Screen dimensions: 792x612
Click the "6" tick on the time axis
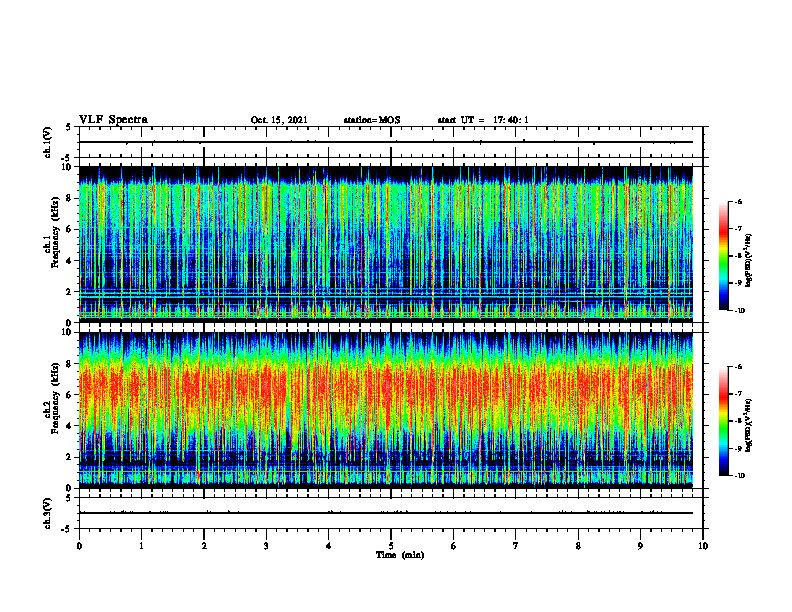454,546
